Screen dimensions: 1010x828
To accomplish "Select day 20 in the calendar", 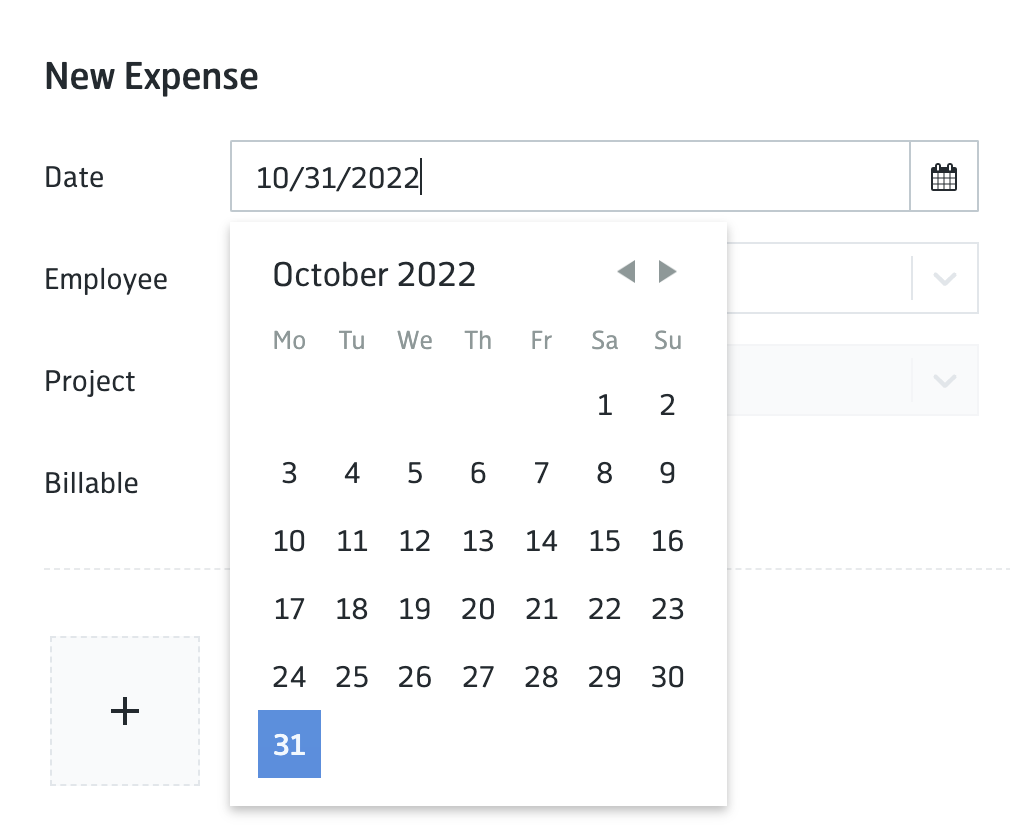I will (x=478, y=609).
